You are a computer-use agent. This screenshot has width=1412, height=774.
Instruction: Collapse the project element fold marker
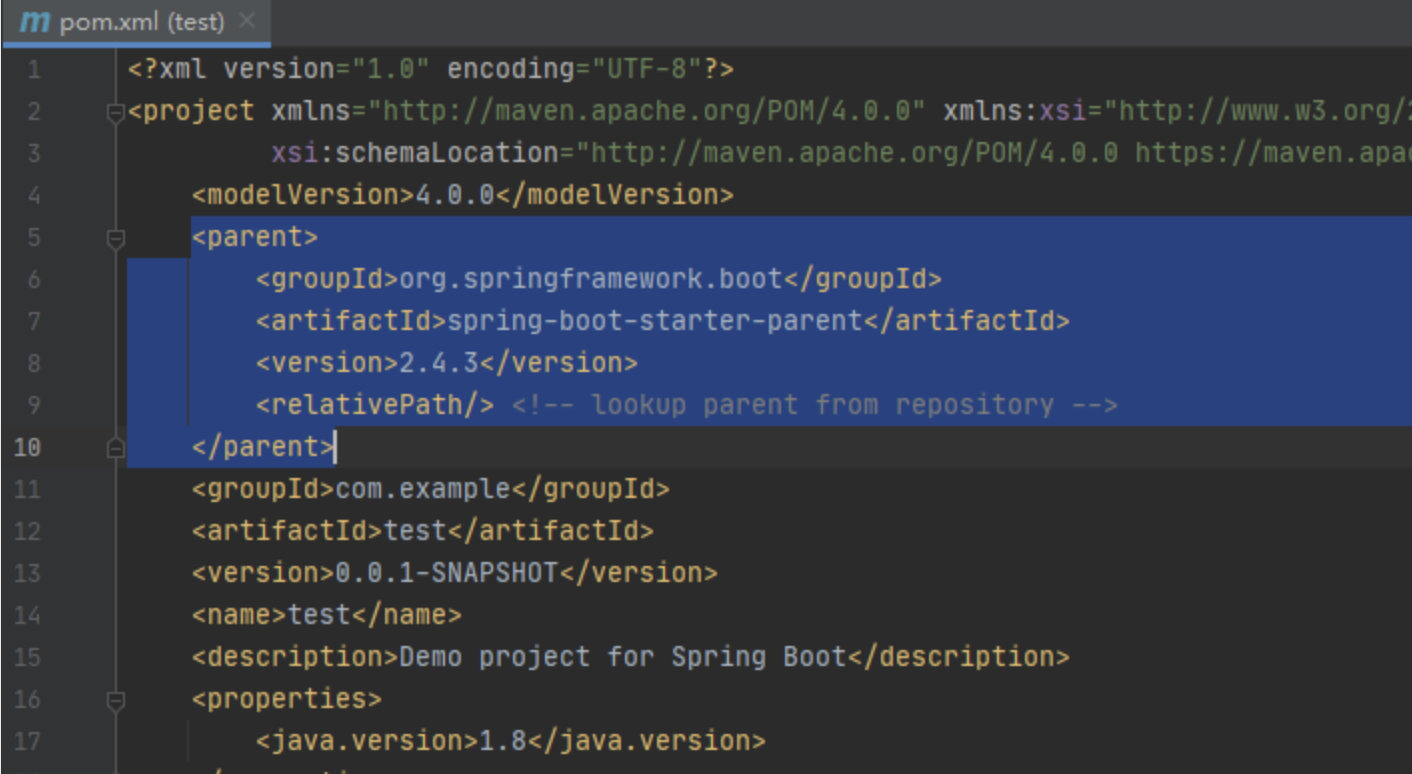tap(114, 110)
